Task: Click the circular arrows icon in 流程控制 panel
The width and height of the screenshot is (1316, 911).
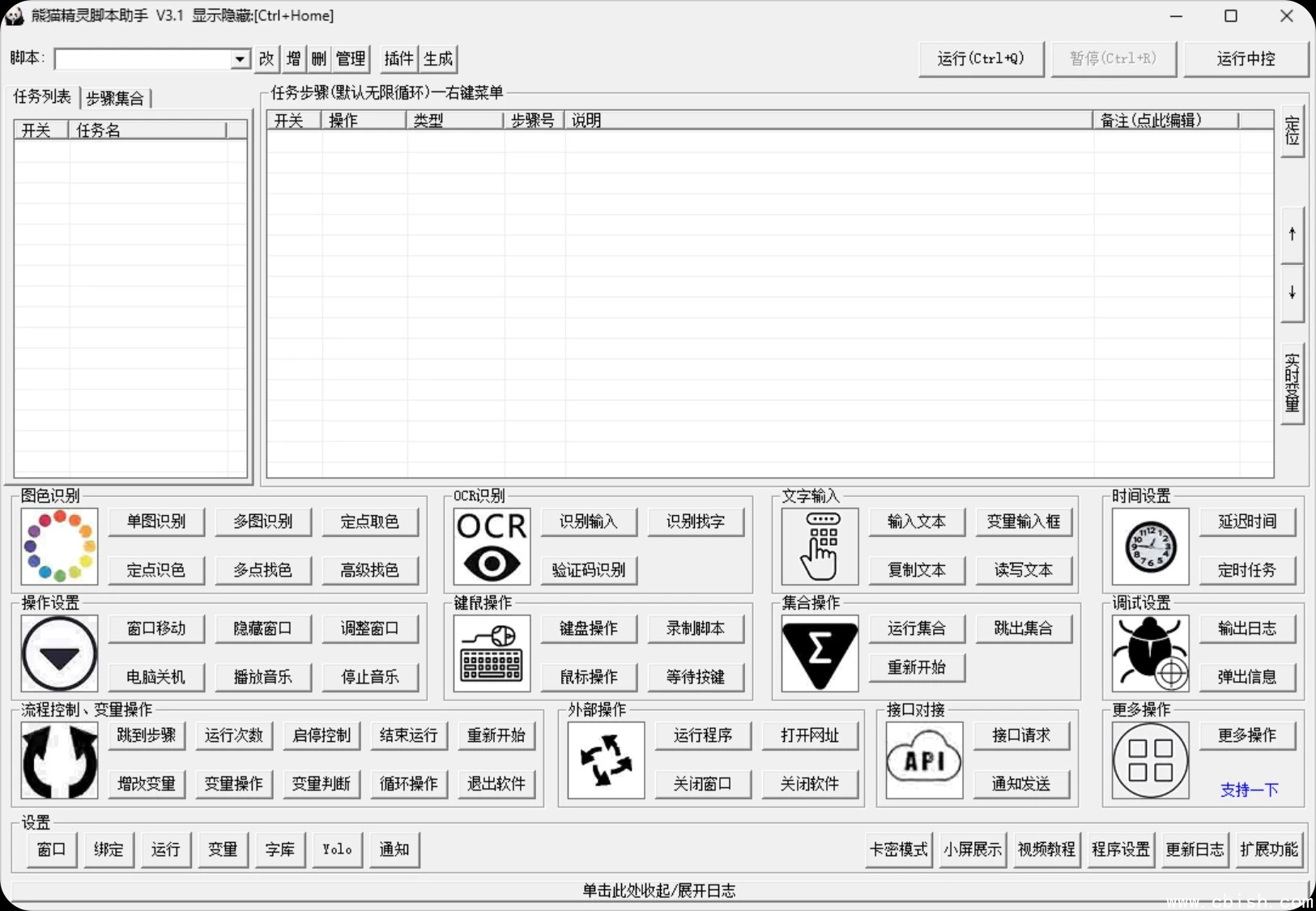Action: (58, 759)
